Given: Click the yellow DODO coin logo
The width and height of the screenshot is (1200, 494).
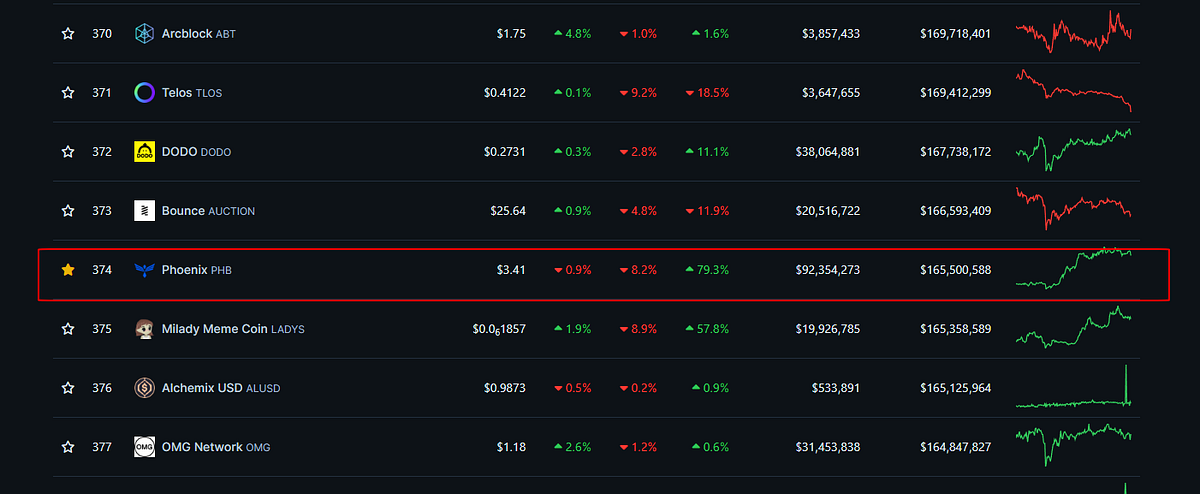Looking at the screenshot, I should (x=144, y=152).
